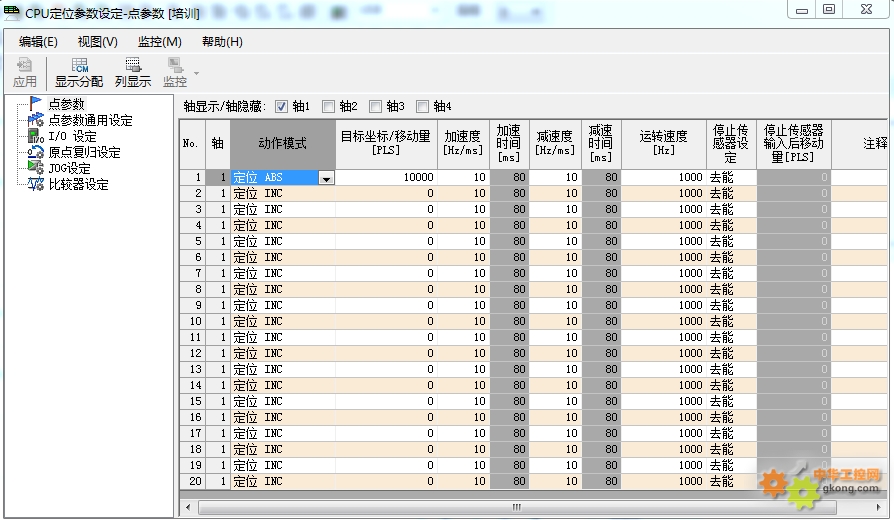This screenshot has width=894, height=520.
Task: Click 去能 cell in row 14
Action: tap(732, 385)
